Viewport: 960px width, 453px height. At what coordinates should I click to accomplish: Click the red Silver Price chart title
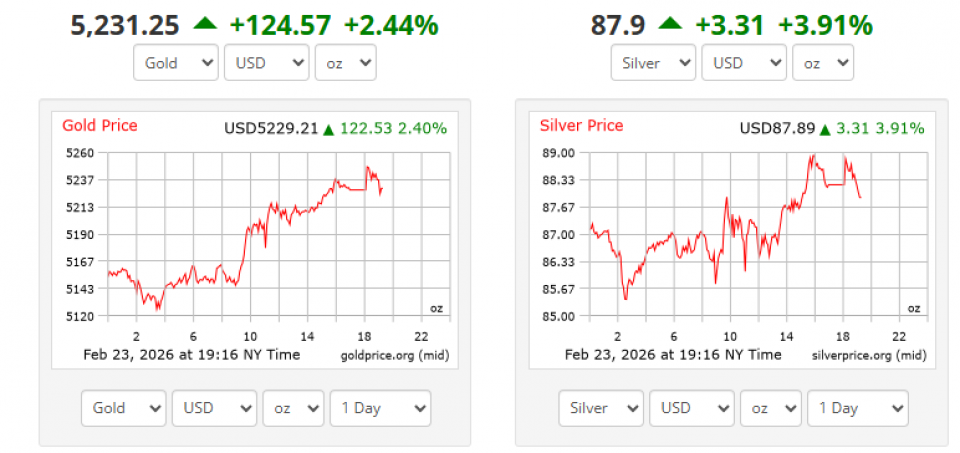tap(581, 126)
